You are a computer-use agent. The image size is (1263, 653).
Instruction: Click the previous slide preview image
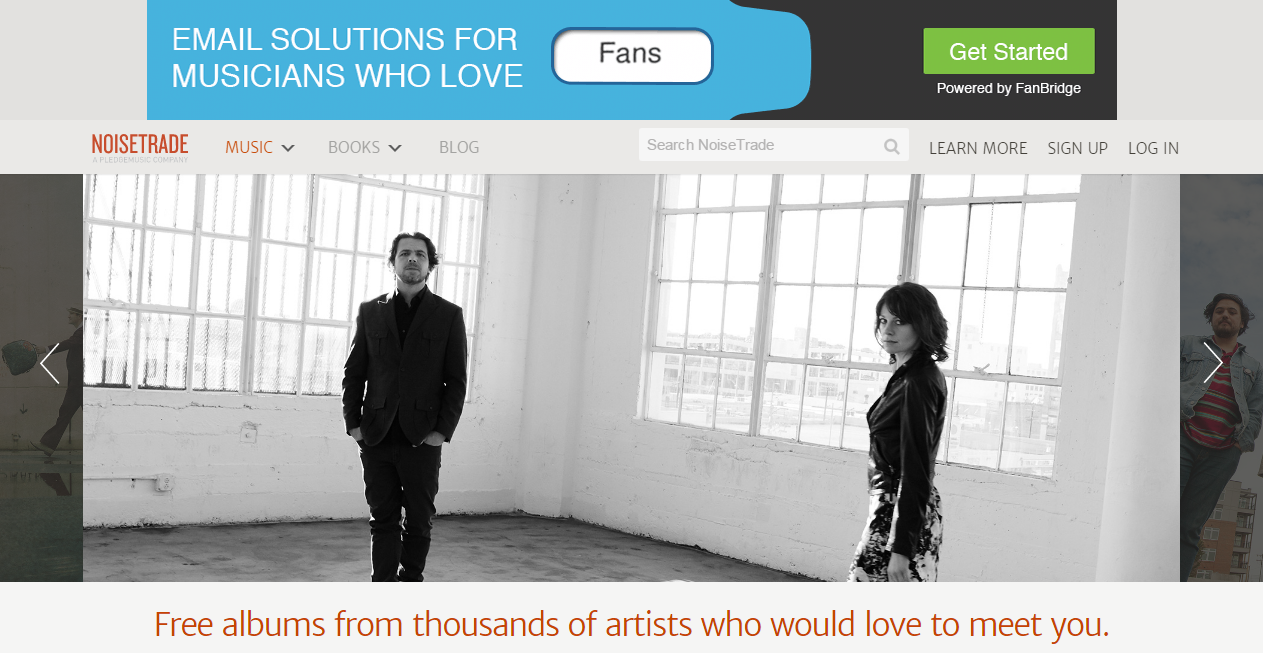click(41, 378)
